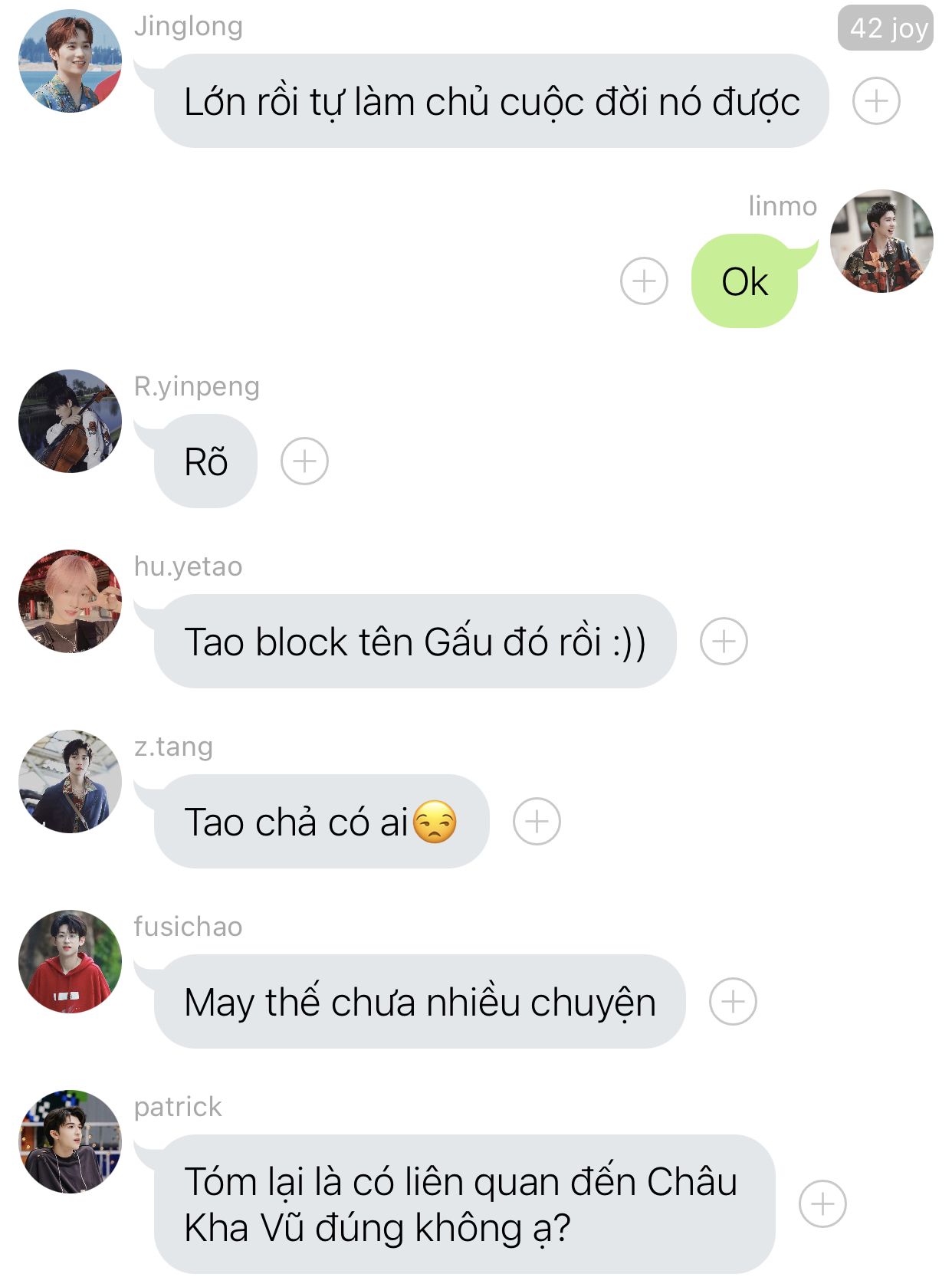Open fusichao's red hoodie avatar
This screenshot has width=952, height=1287.
tap(70, 962)
